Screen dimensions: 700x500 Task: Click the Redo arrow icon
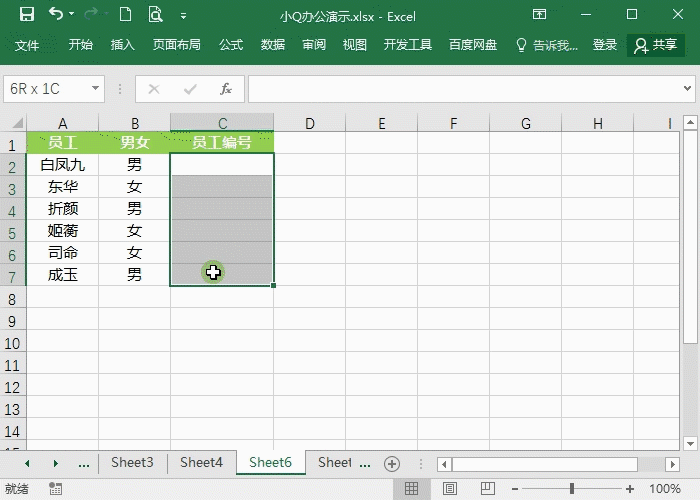pos(92,15)
